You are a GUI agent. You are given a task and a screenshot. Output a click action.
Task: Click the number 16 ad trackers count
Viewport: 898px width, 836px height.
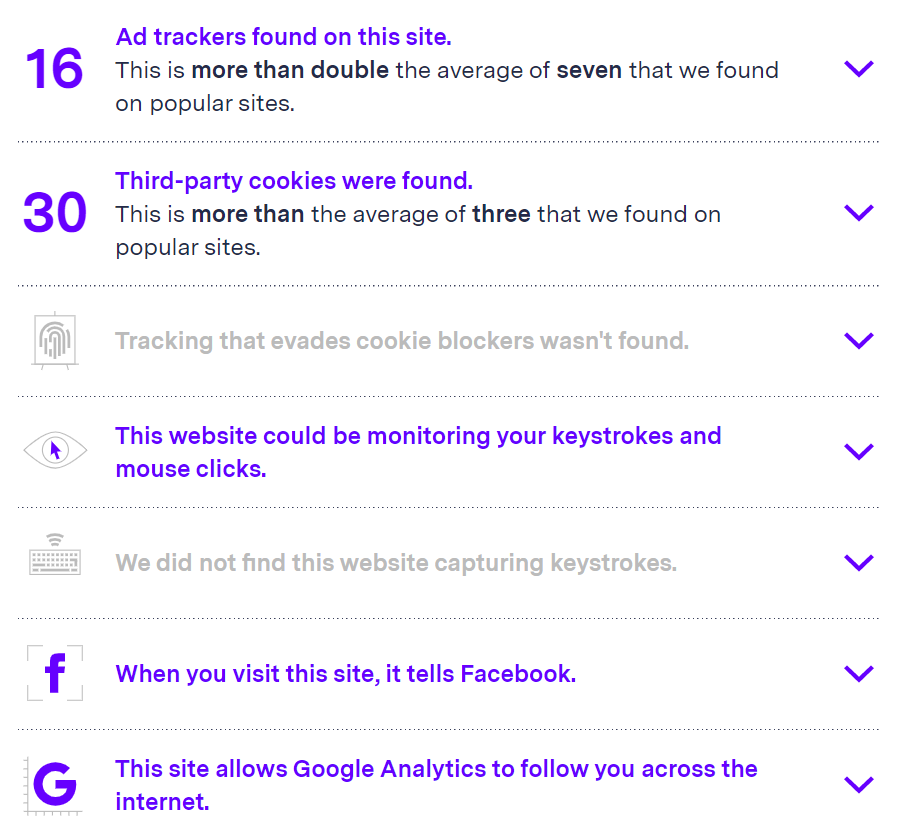54,69
